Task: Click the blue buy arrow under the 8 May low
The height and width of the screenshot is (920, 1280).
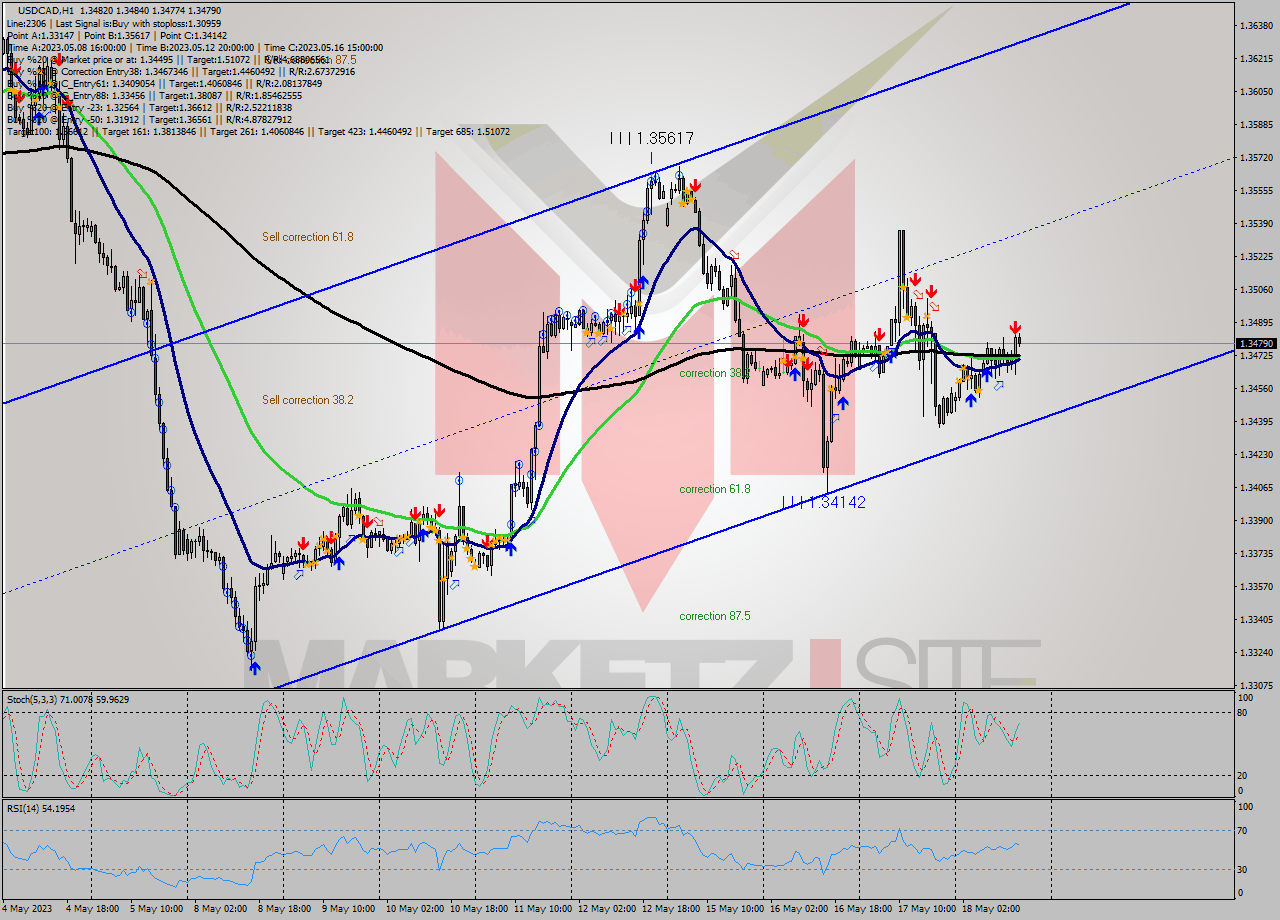Action: tap(254, 668)
